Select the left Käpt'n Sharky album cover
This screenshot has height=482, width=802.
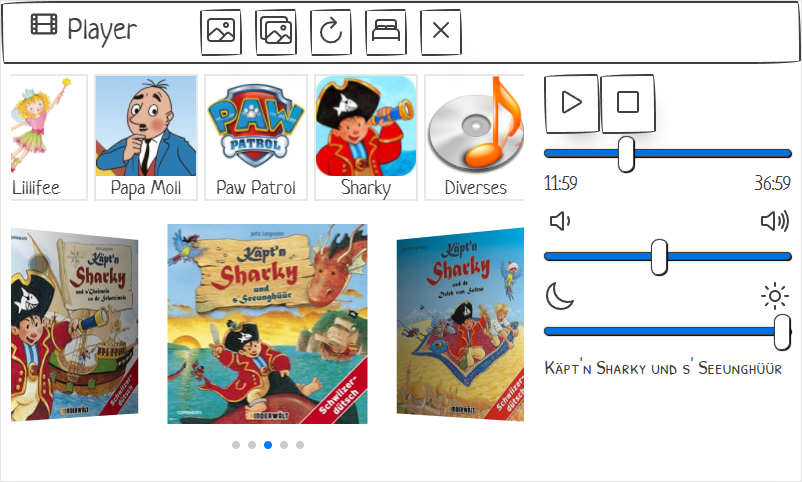[x=74, y=324]
